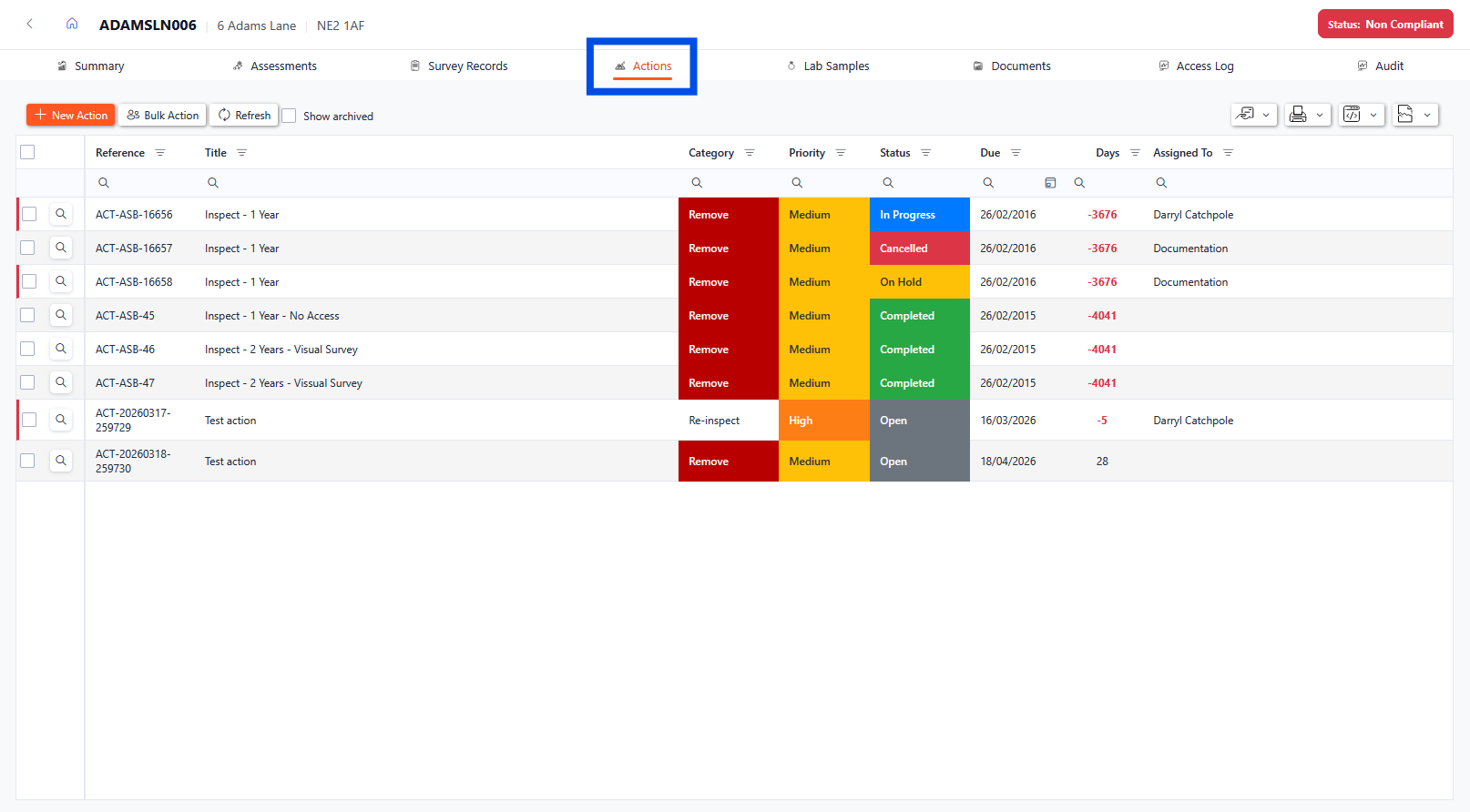The height and width of the screenshot is (812, 1470).
Task: Enable the Show archived checkbox
Action: coord(290,117)
